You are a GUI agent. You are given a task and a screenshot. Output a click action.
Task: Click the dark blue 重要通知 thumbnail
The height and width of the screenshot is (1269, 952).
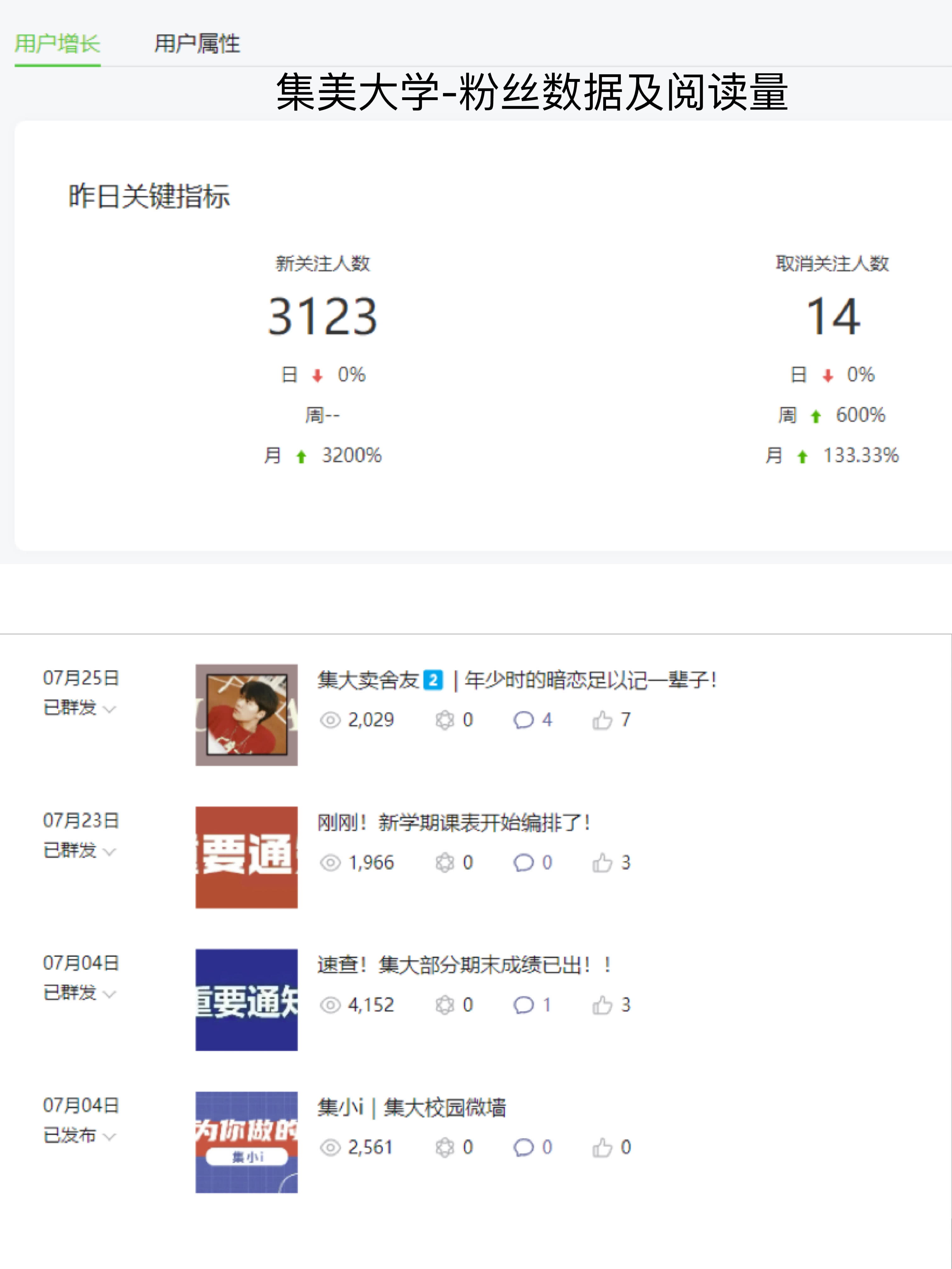(246, 999)
